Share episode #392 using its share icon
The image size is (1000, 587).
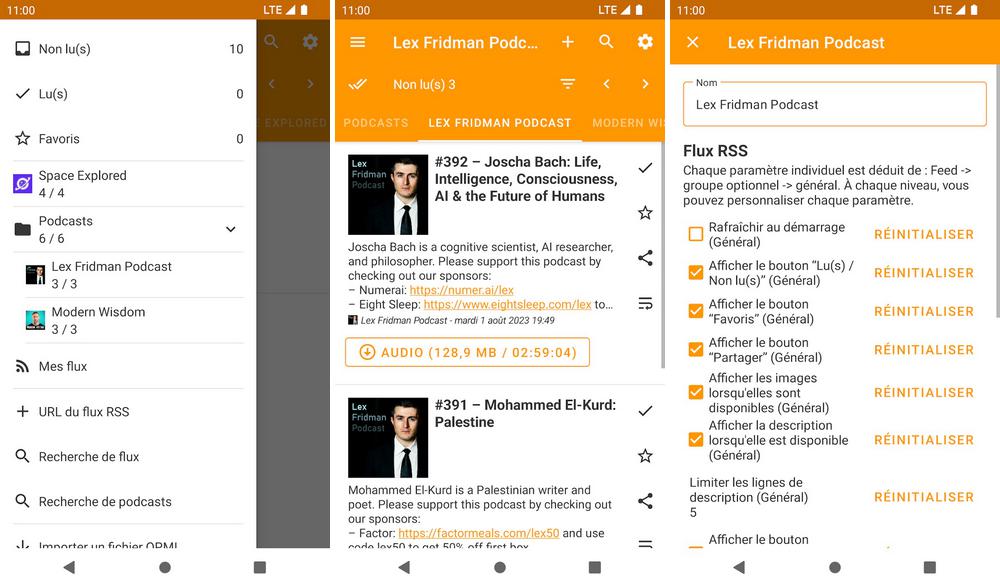click(x=645, y=258)
